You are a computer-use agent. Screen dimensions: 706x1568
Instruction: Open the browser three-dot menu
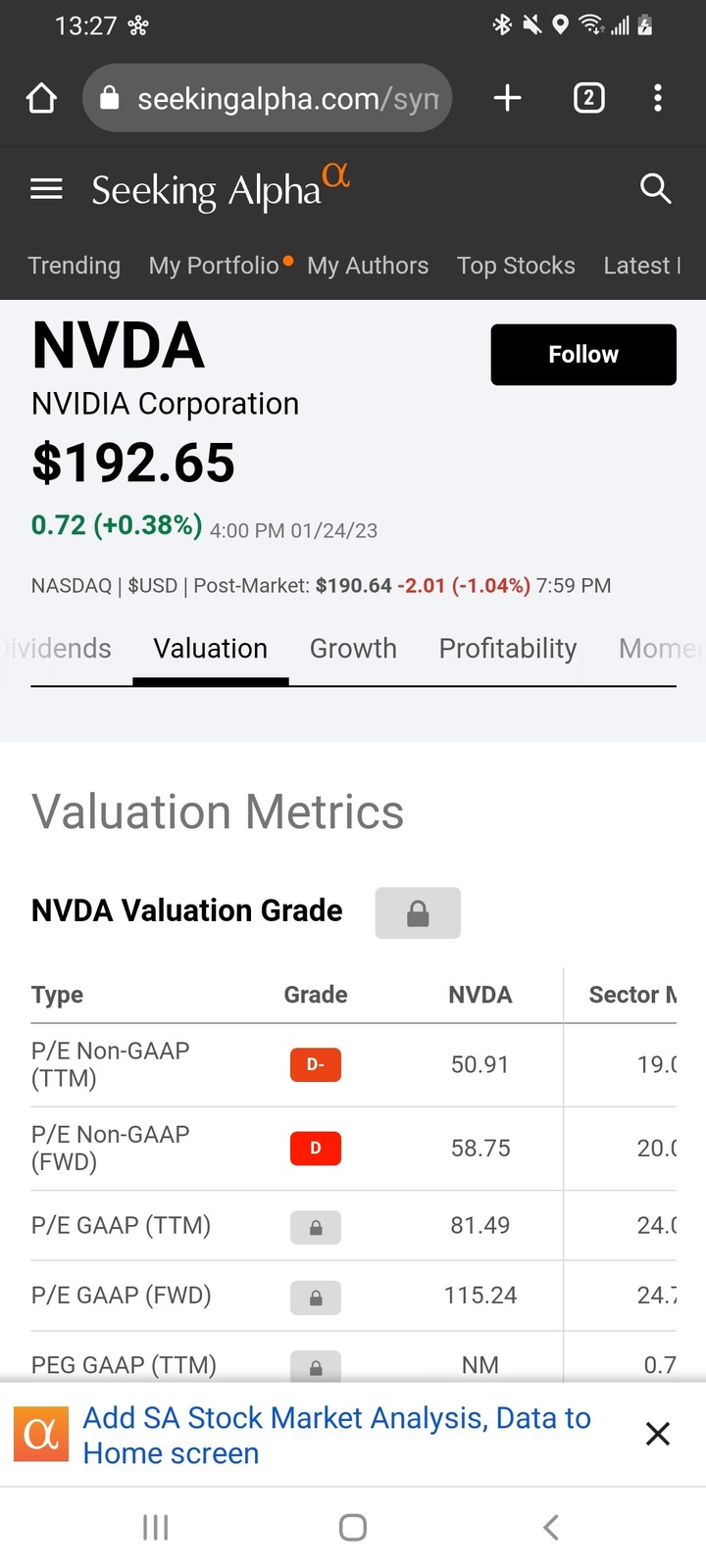point(658,98)
